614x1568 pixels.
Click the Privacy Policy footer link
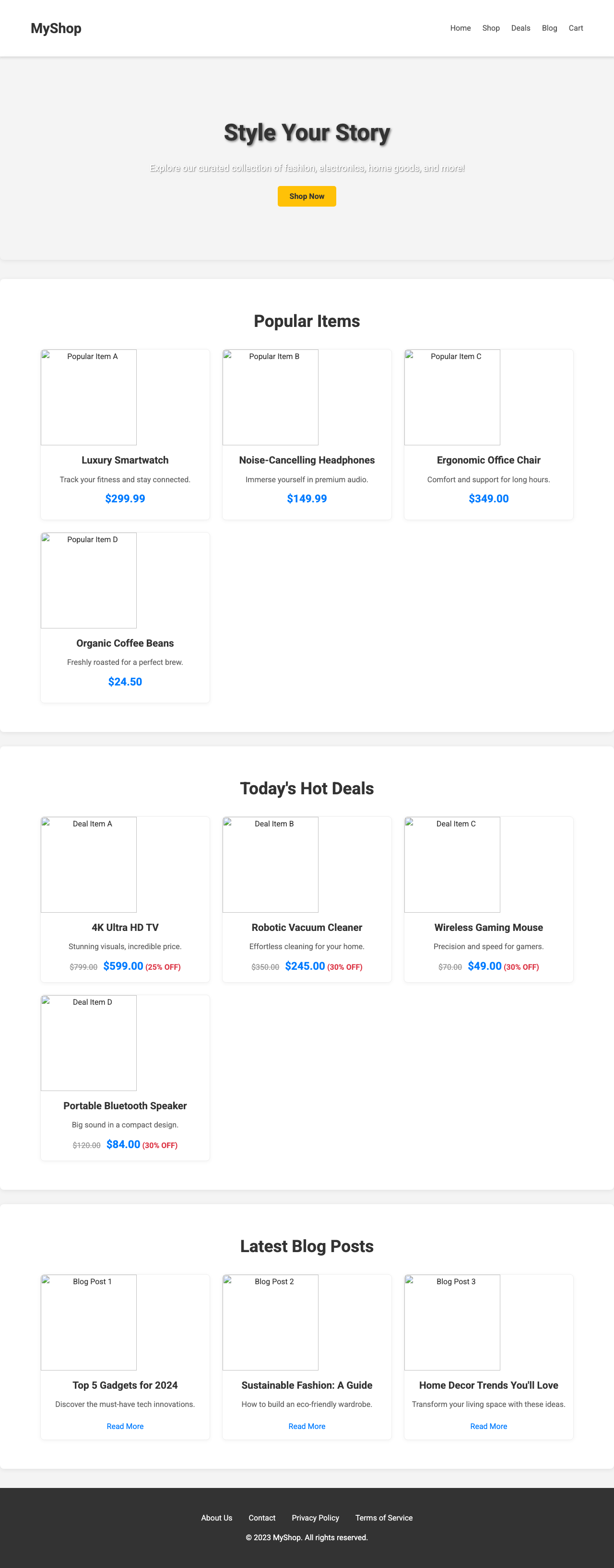pos(316,1518)
